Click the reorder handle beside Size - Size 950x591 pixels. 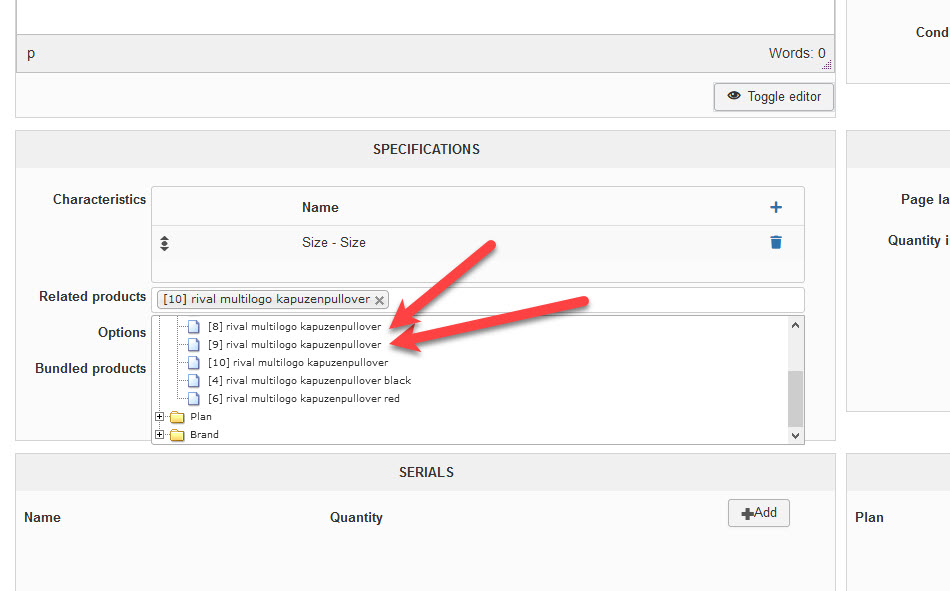click(164, 242)
